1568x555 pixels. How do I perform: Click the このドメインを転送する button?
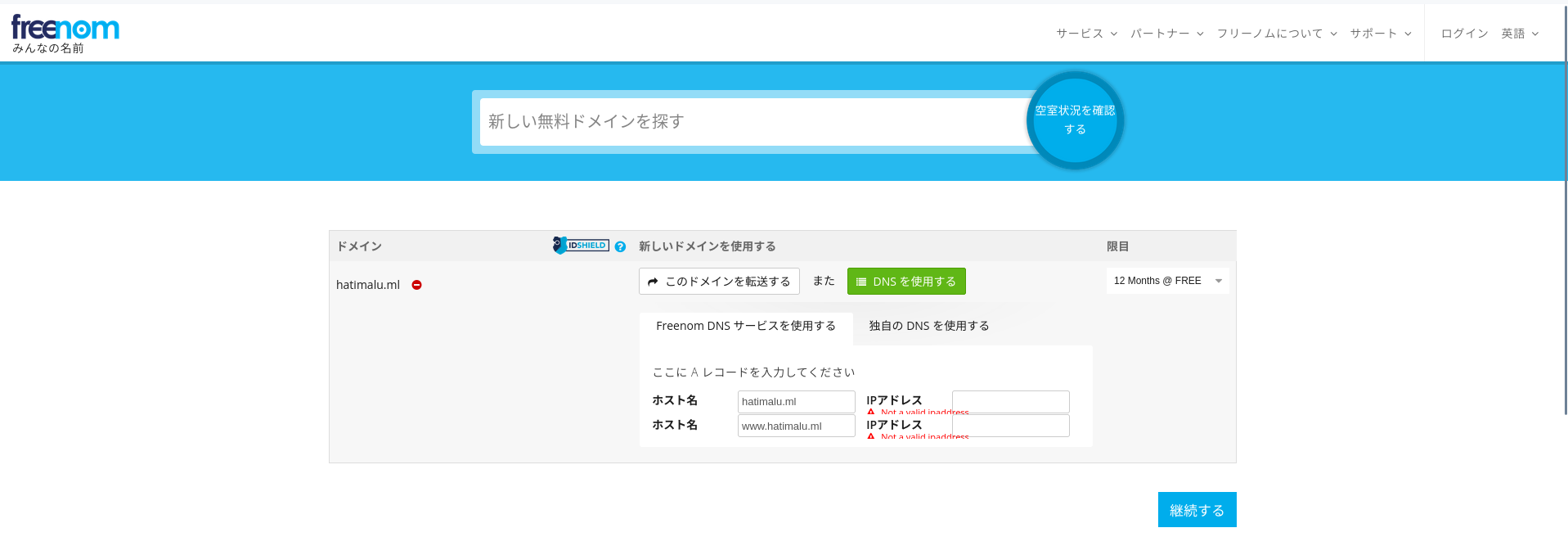719,282
